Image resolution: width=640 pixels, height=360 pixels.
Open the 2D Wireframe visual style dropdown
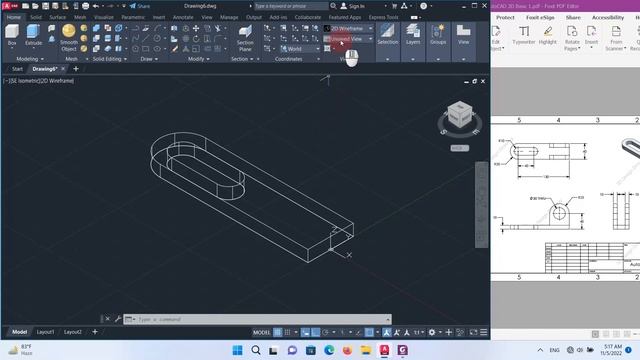(x=349, y=28)
